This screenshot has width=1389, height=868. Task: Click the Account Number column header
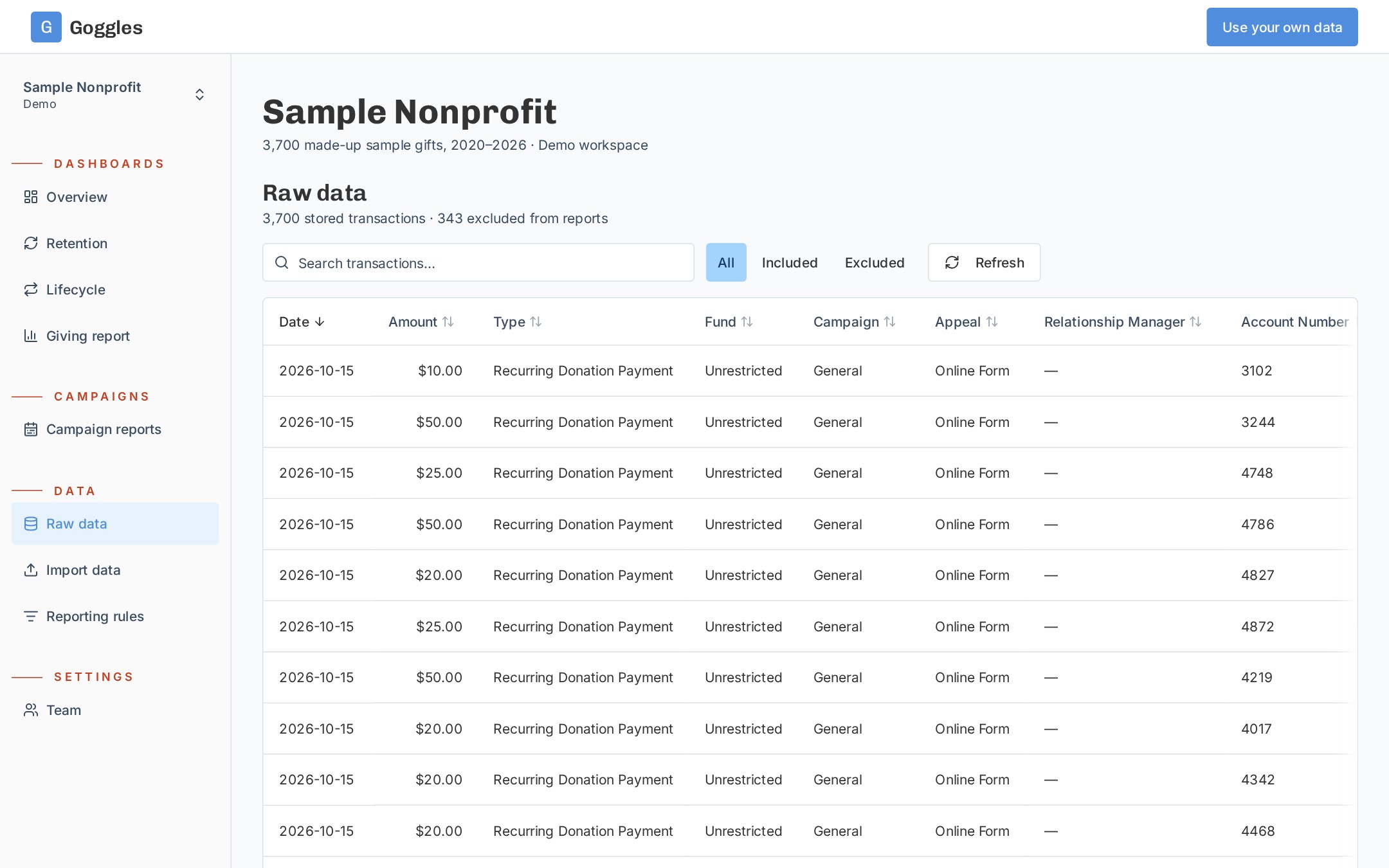coord(1294,321)
